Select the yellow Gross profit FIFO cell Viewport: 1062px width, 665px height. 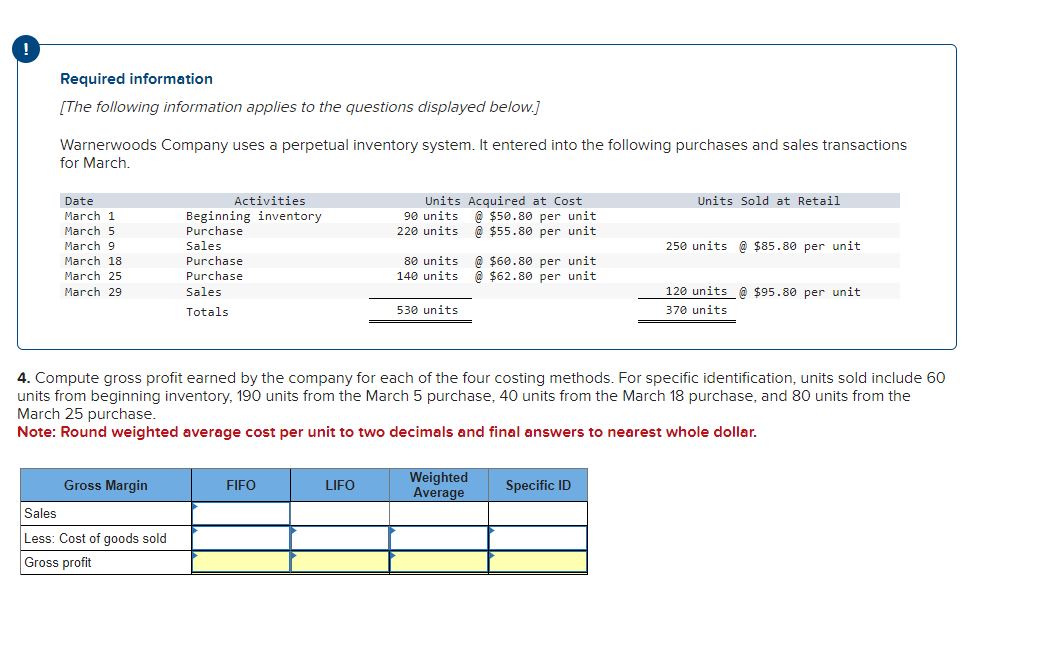coord(242,560)
